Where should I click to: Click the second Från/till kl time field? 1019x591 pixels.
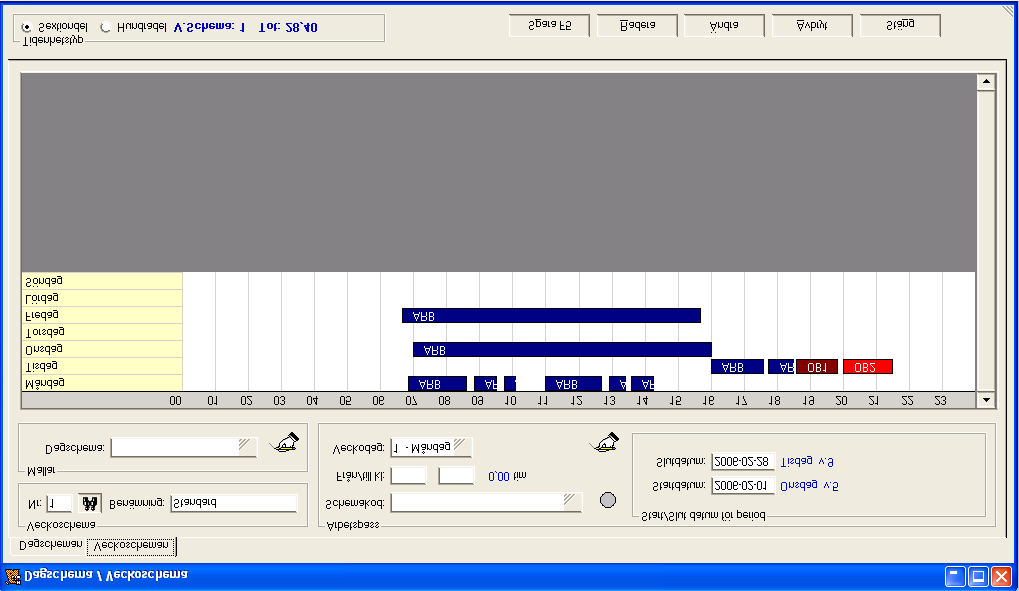click(456, 476)
